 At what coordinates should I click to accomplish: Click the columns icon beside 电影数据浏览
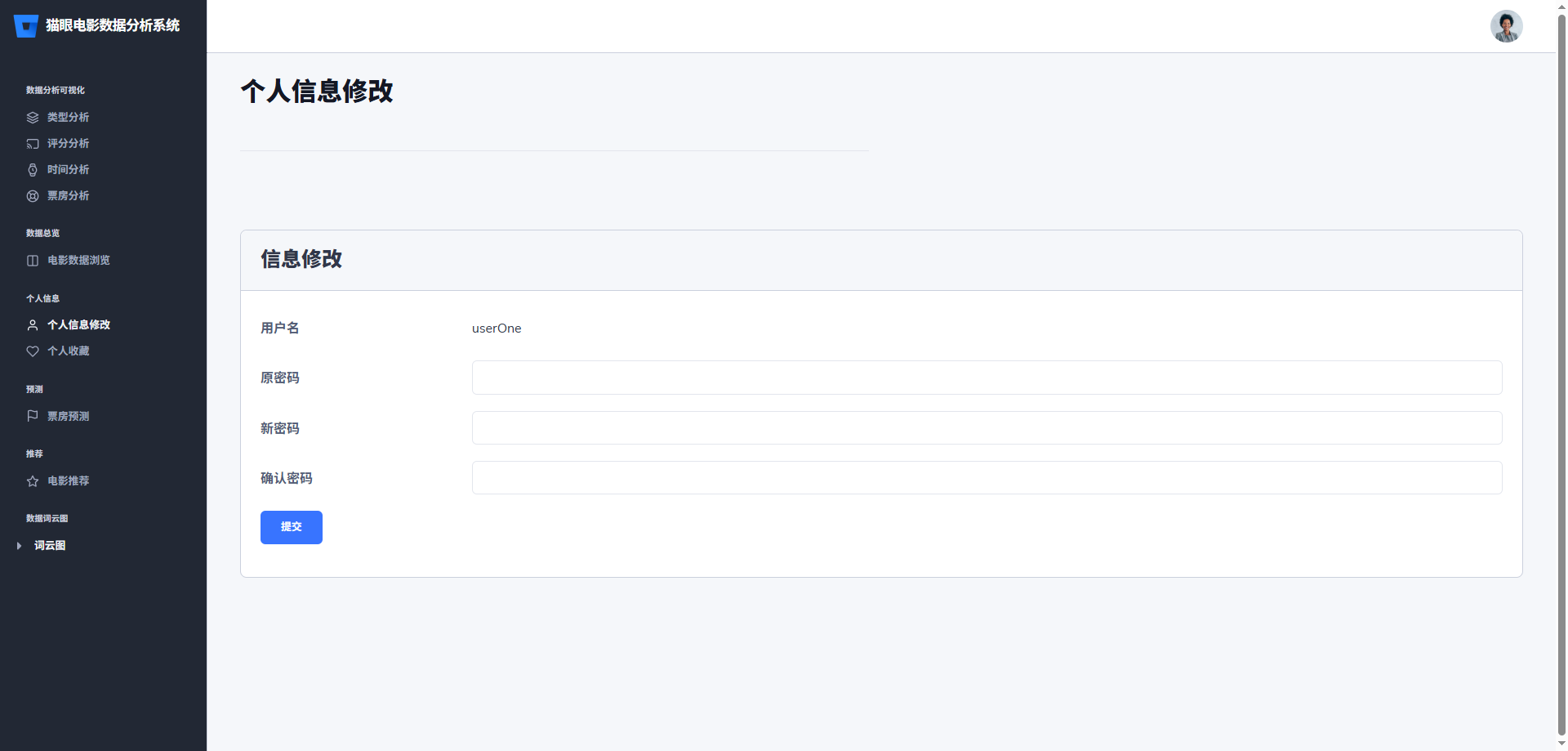coord(33,261)
